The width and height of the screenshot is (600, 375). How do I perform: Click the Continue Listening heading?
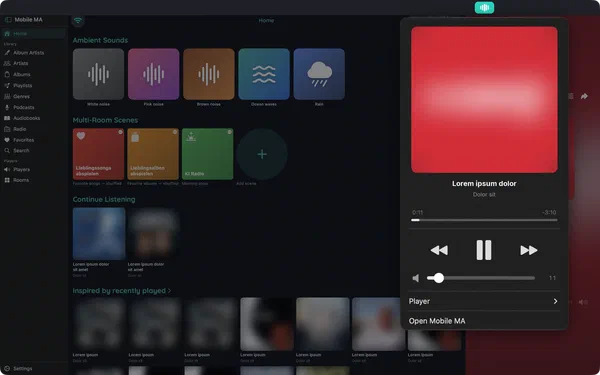104,199
